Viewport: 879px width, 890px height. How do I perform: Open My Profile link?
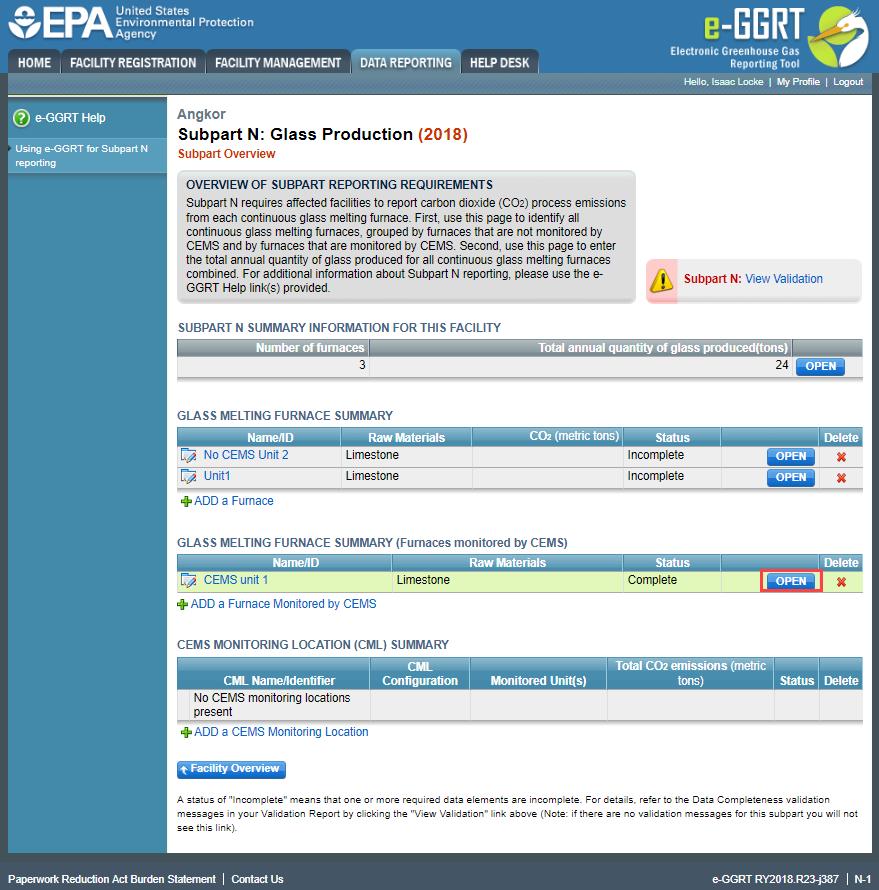pyautogui.click(x=798, y=82)
